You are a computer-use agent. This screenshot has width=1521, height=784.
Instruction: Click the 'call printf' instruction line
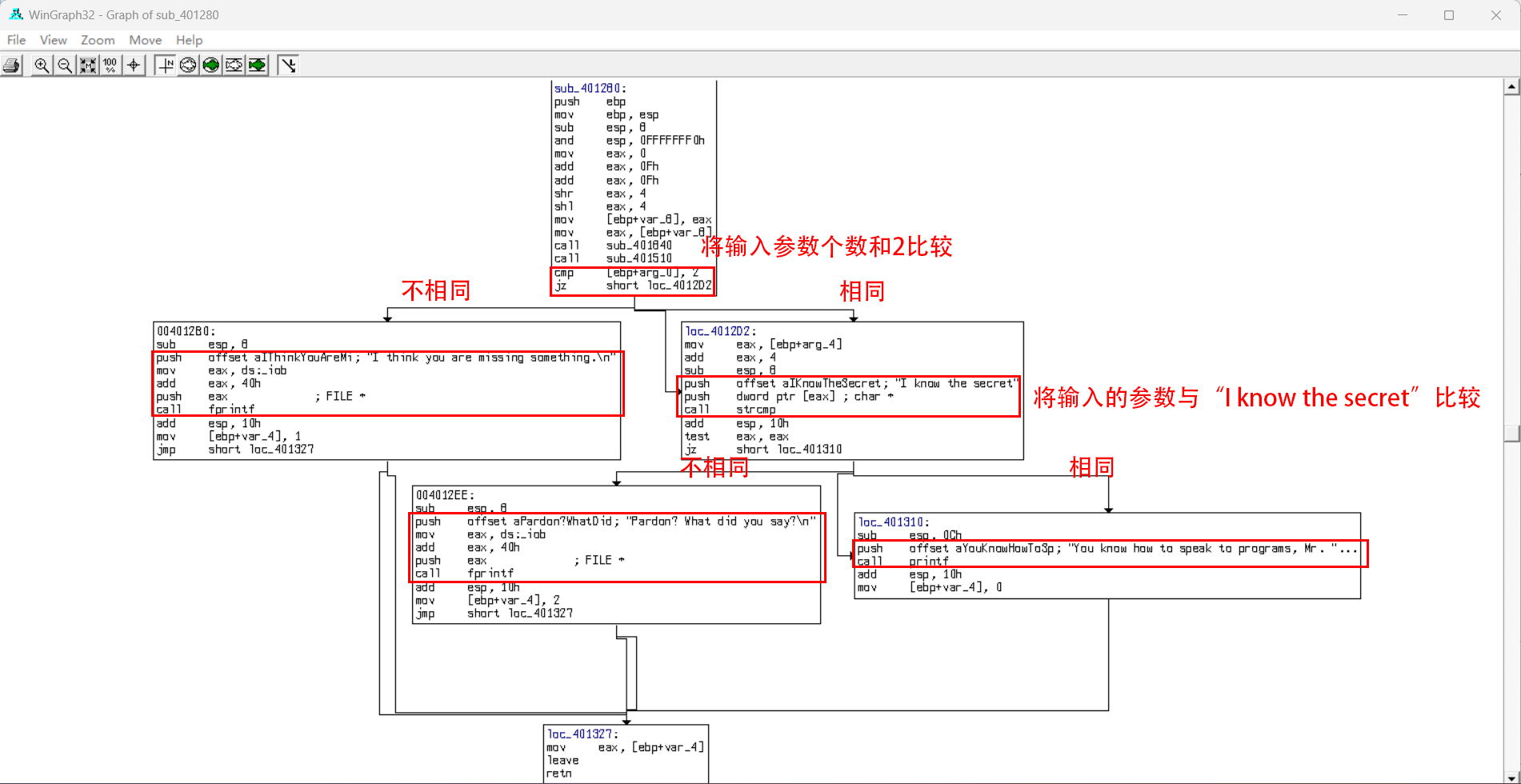tap(903, 562)
